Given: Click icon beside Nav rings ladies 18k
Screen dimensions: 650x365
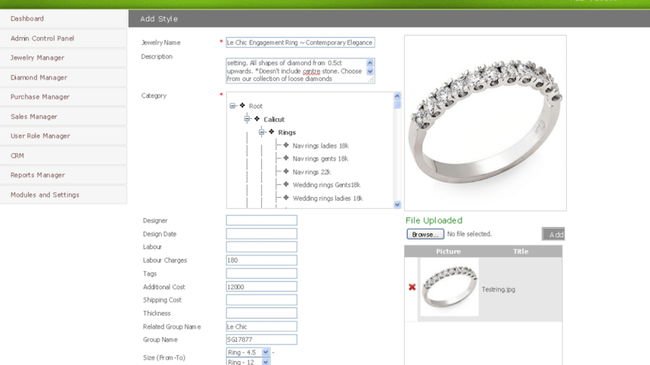Looking at the screenshot, I should 286,145.
